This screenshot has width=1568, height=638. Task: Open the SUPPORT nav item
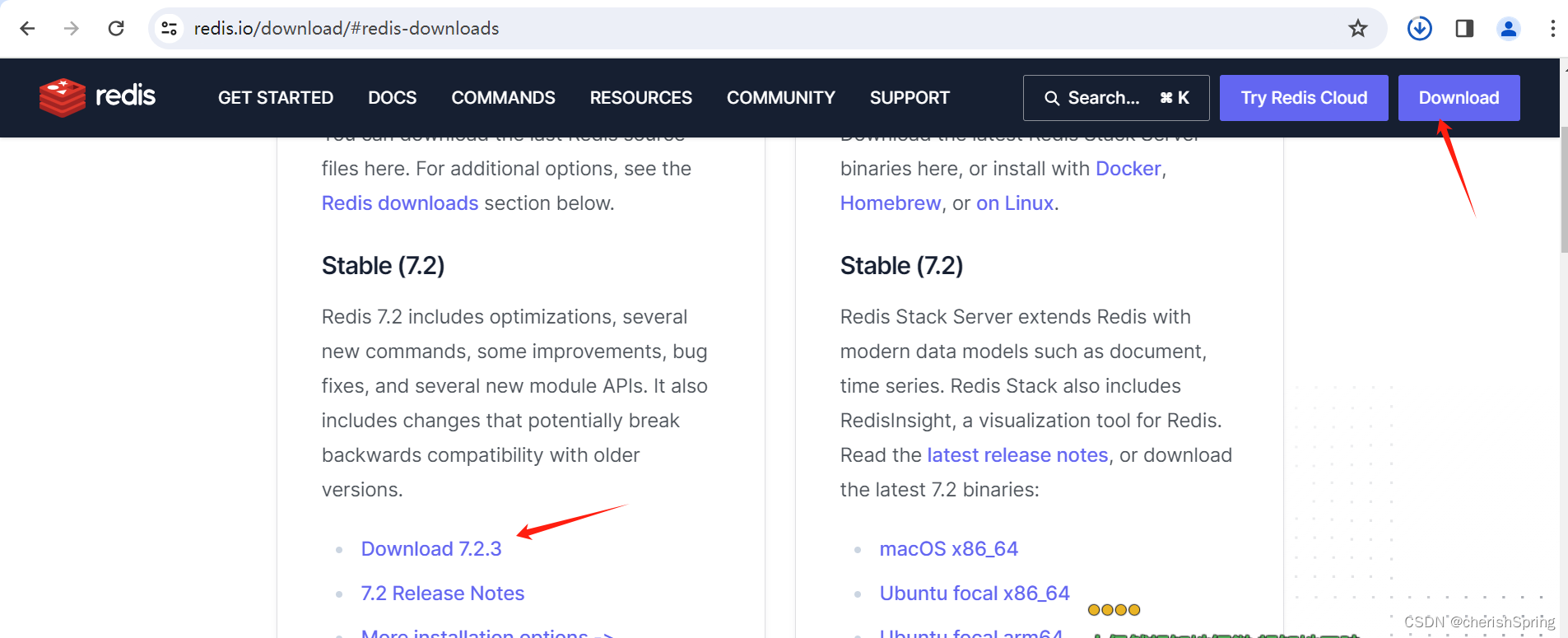[910, 98]
